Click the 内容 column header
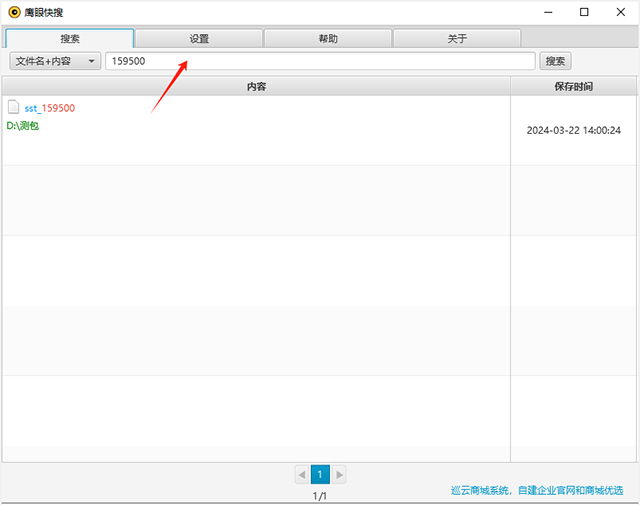640x505 pixels. (x=256, y=87)
